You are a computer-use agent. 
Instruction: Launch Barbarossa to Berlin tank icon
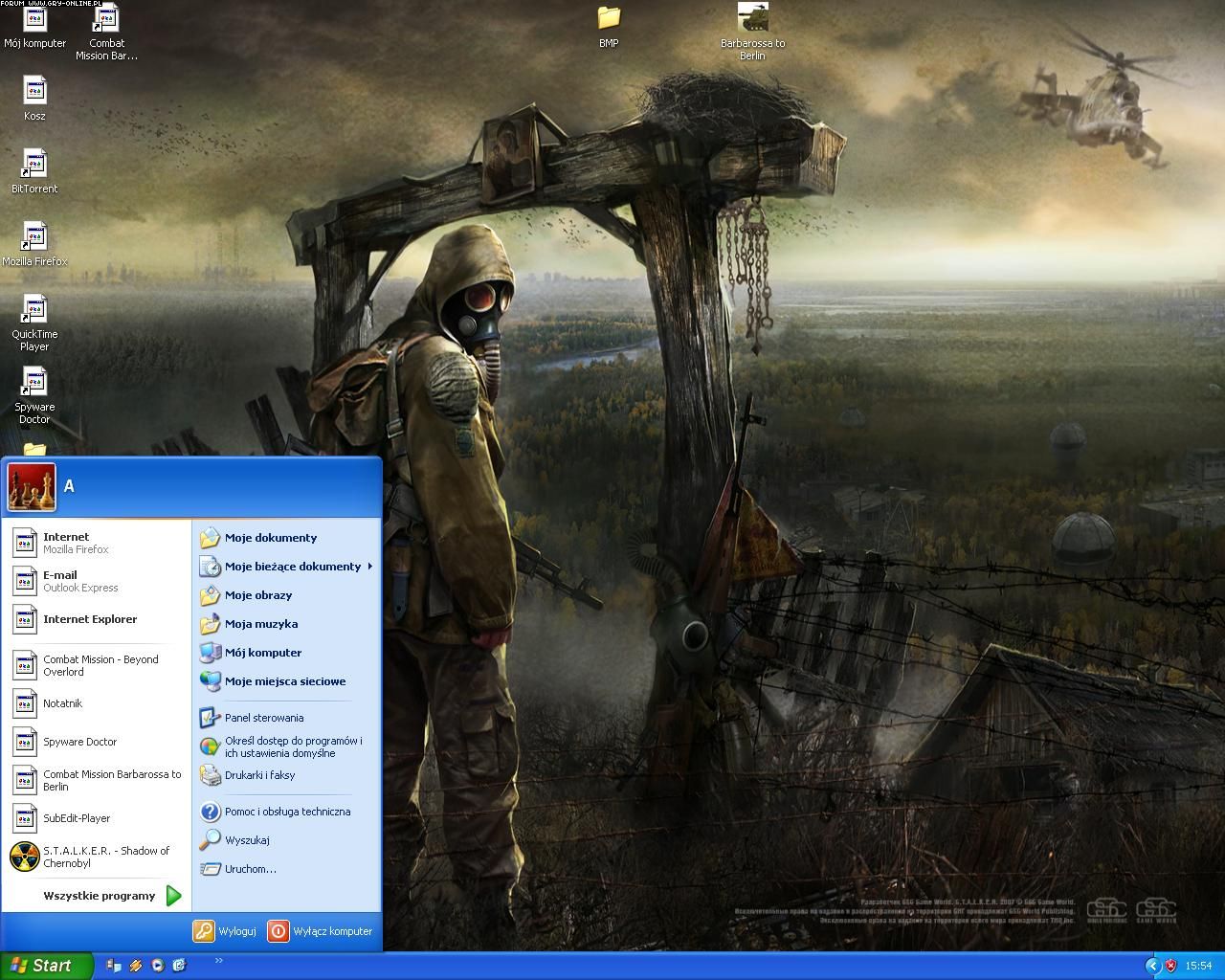[752, 32]
